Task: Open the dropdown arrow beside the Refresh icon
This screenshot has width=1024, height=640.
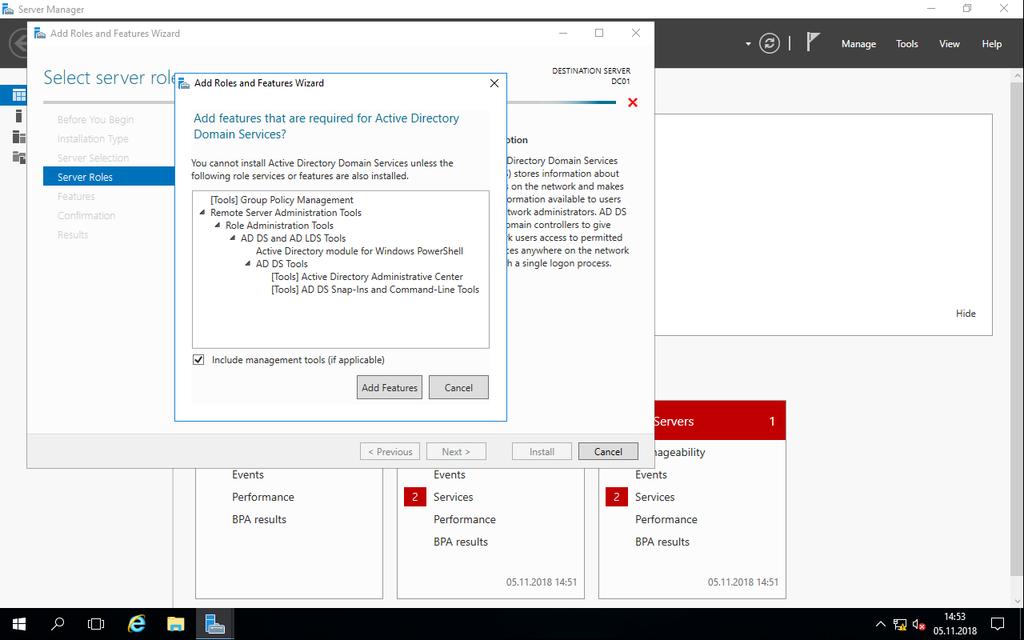Action: coord(748,44)
